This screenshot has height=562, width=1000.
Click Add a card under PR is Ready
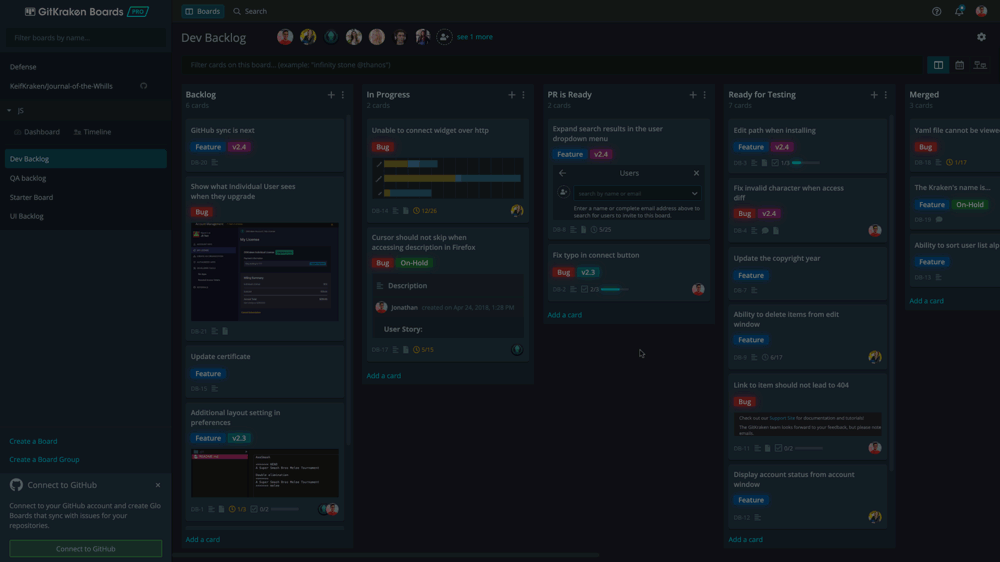(564, 315)
